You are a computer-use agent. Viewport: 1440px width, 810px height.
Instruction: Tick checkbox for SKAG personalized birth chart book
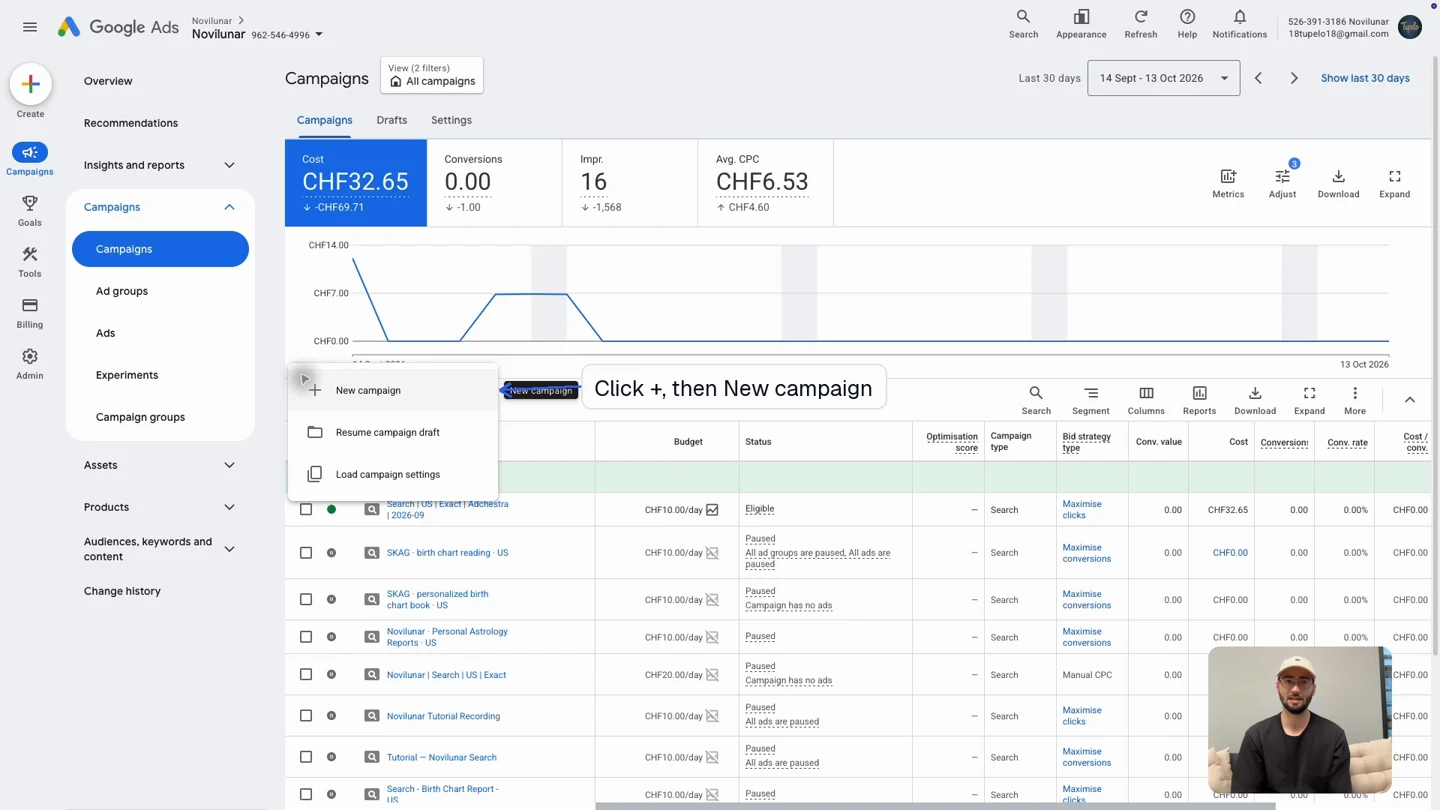(306, 599)
